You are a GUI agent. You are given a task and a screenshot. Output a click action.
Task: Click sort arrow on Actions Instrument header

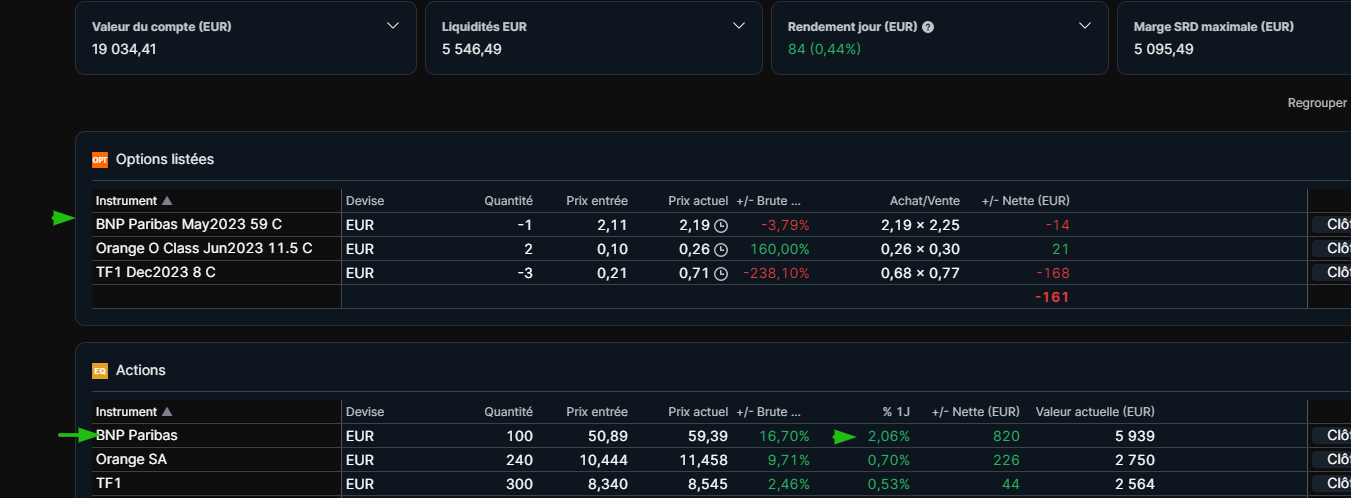click(167, 412)
